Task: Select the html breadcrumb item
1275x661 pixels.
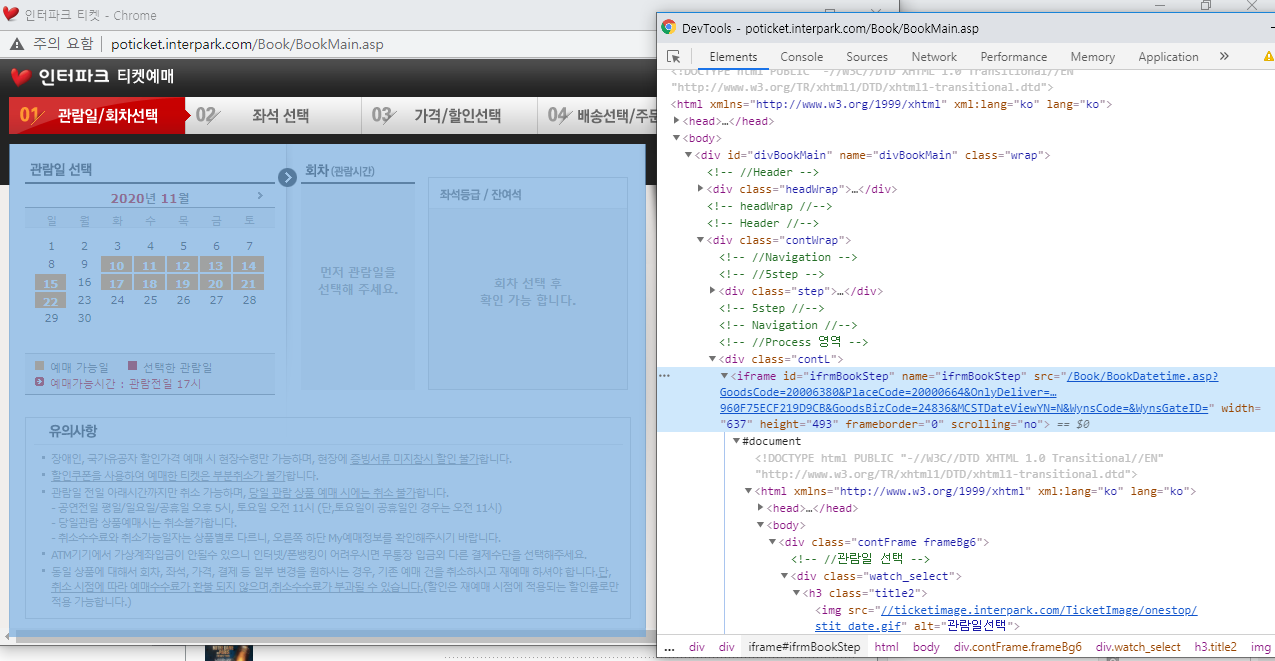Action: [886, 647]
